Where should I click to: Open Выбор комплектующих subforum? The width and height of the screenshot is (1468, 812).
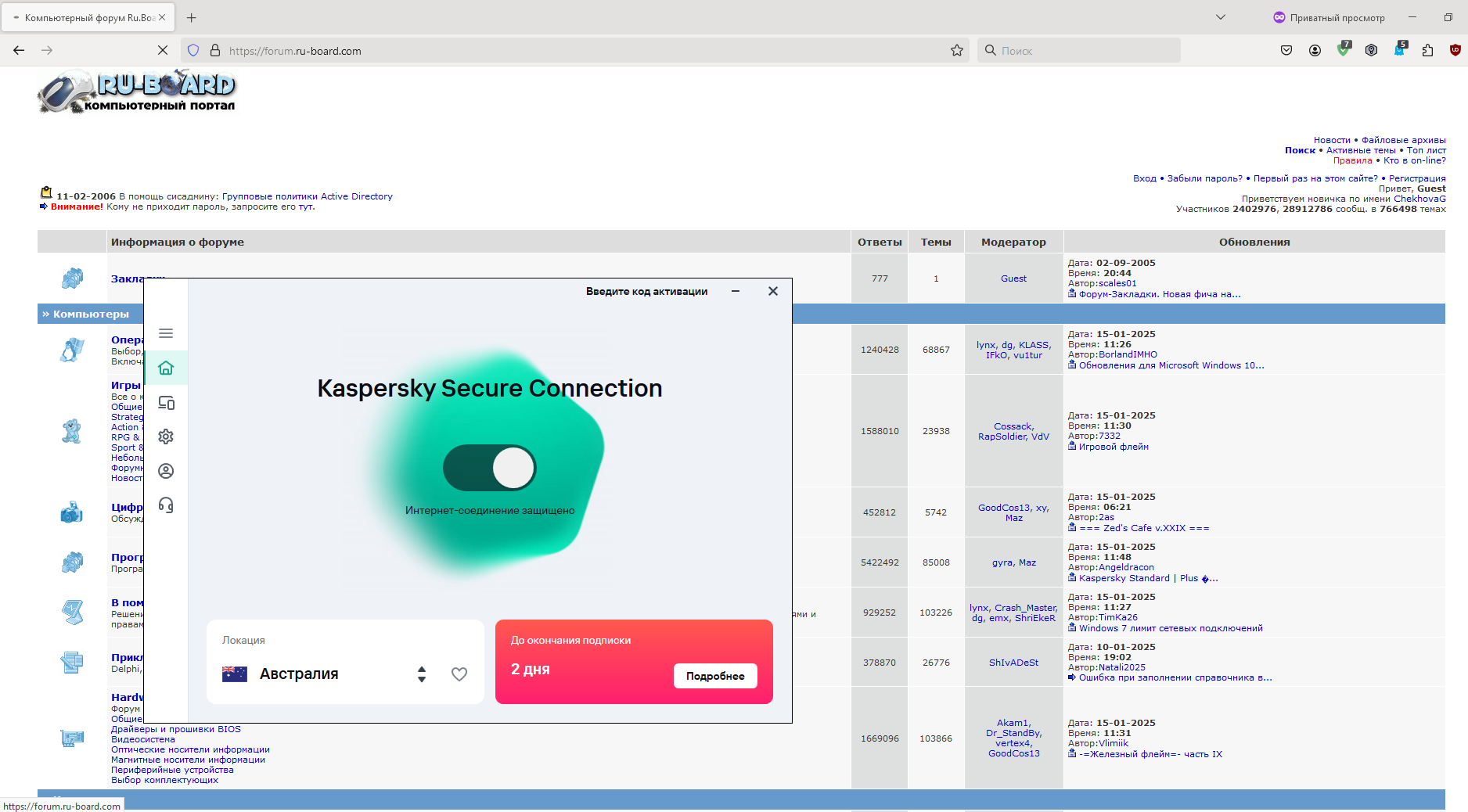coord(164,780)
